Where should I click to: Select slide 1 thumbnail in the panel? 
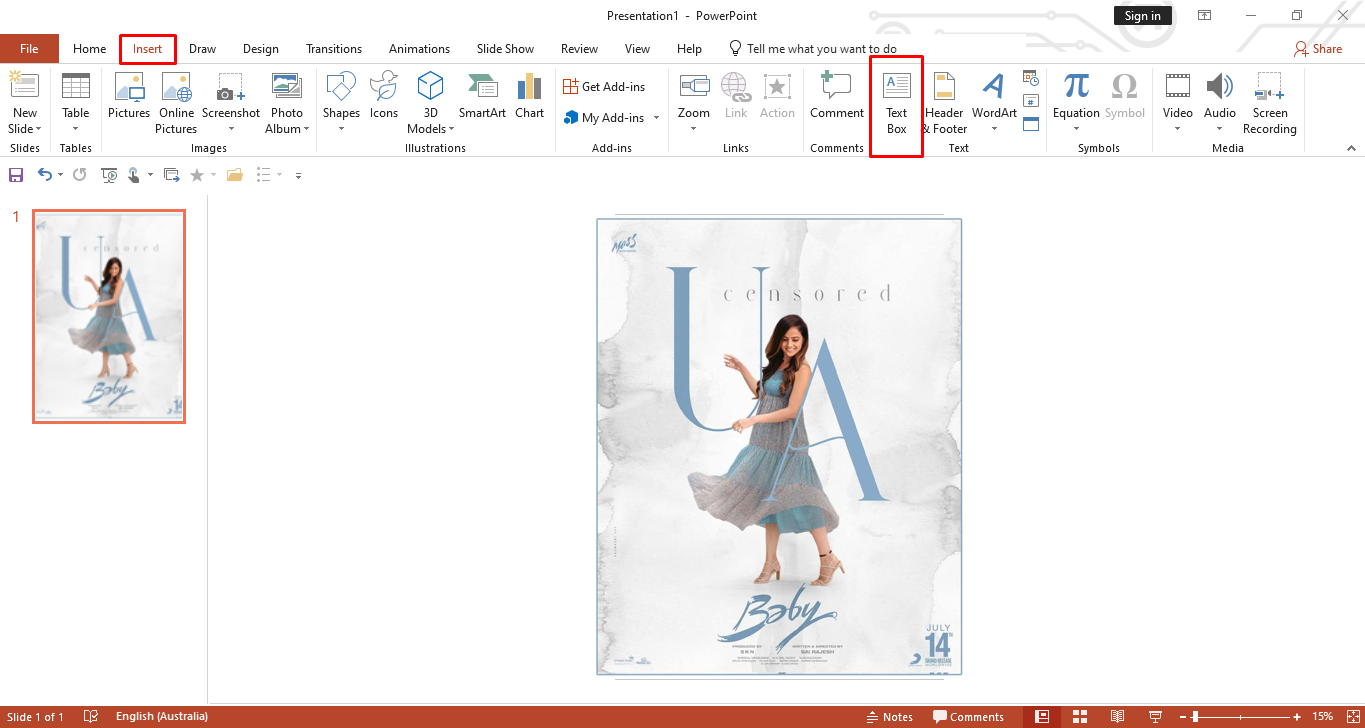109,316
